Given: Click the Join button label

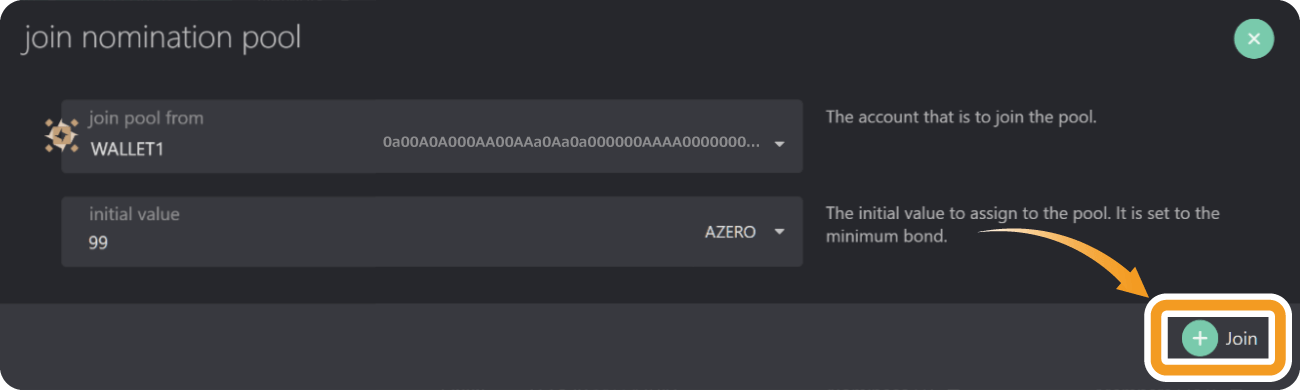Looking at the screenshot, I should pos(1241,339).
